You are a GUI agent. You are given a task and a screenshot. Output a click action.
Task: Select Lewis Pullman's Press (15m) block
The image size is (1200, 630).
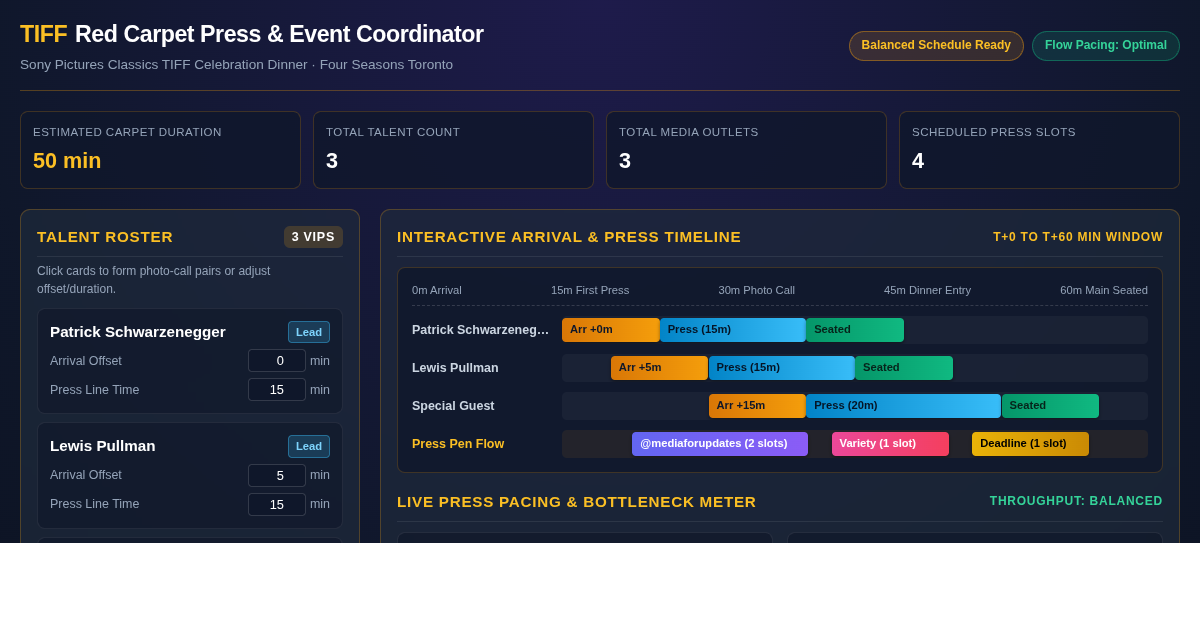click(782, 368)
